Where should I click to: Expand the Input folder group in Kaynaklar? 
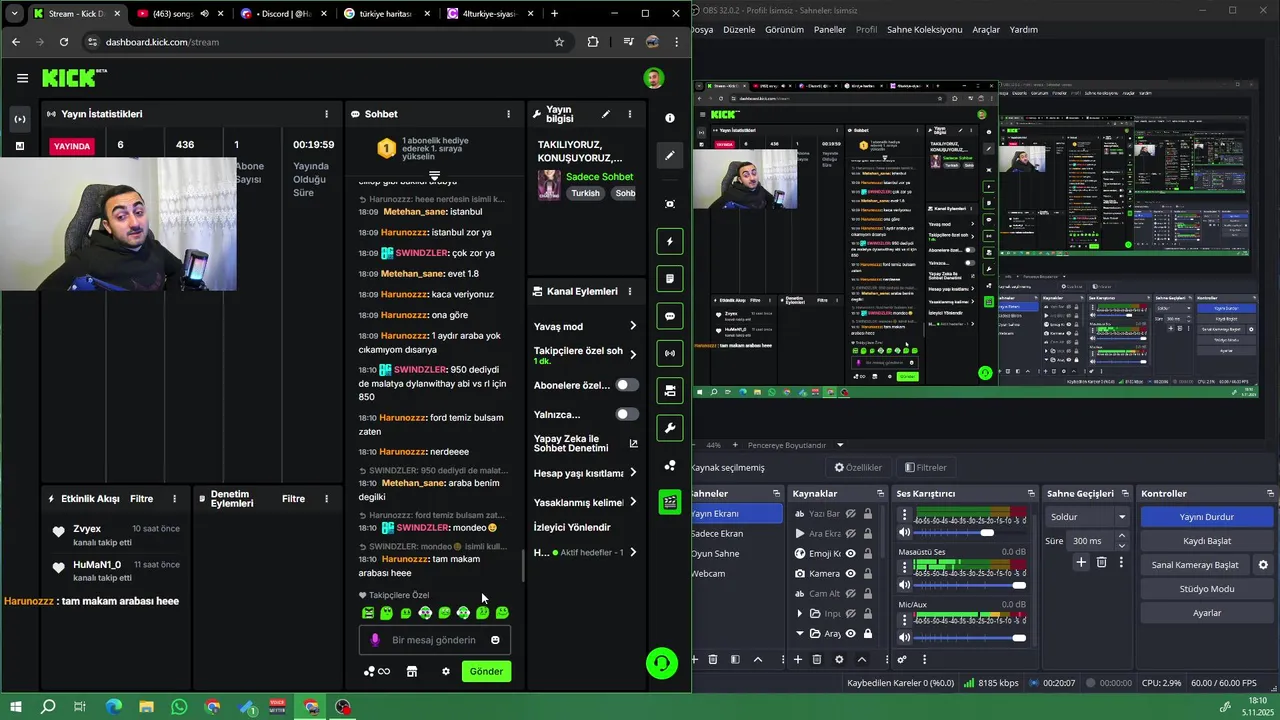tap(799, 613)
